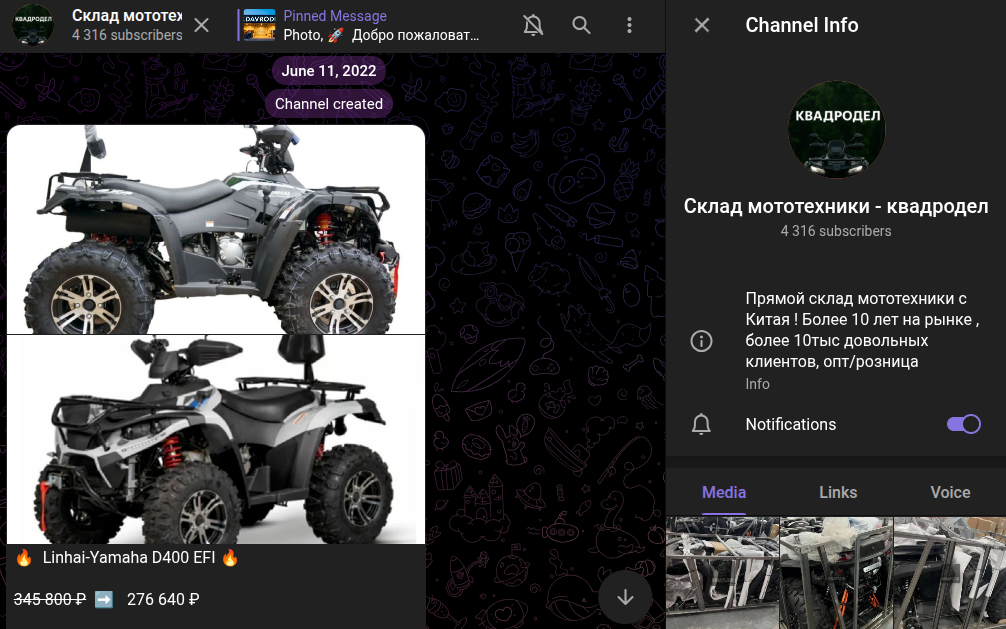Switch to the Voice tab

(950, 492)
